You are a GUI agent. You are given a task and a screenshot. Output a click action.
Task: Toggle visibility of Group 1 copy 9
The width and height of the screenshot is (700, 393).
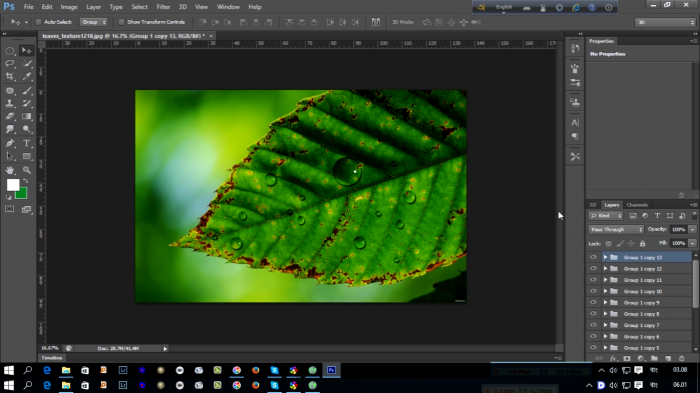593,302
